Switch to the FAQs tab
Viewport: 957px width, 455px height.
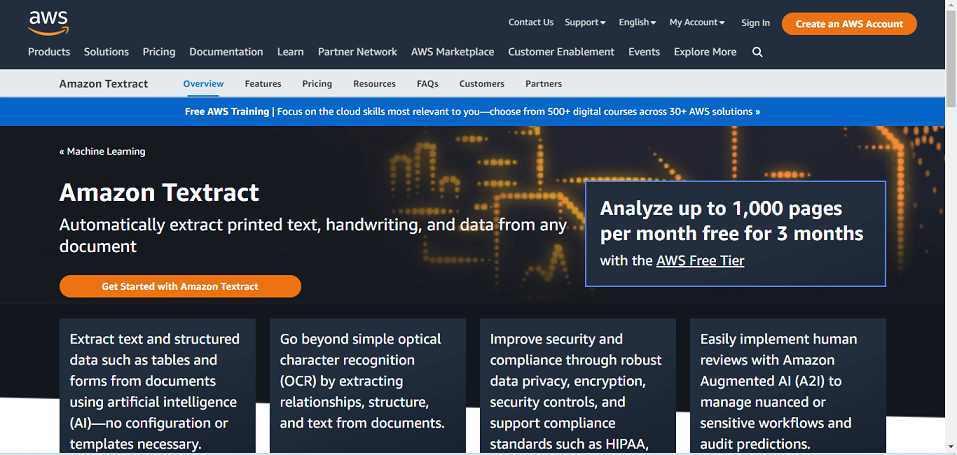point(427,84)
